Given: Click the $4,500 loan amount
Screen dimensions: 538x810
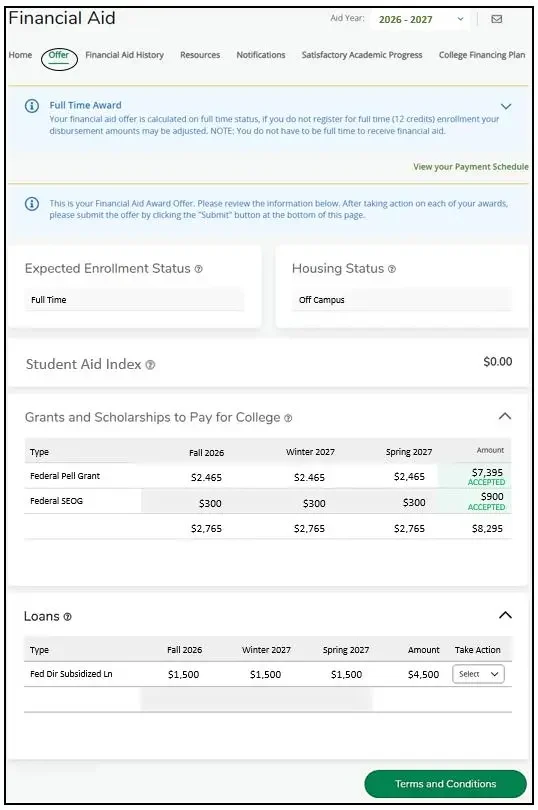Looking at the screenshot, I should pos(423,675).
